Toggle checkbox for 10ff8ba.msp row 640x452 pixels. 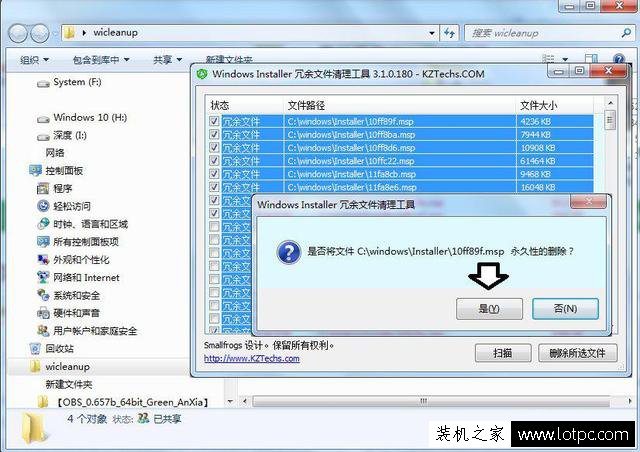pos(214,134)
